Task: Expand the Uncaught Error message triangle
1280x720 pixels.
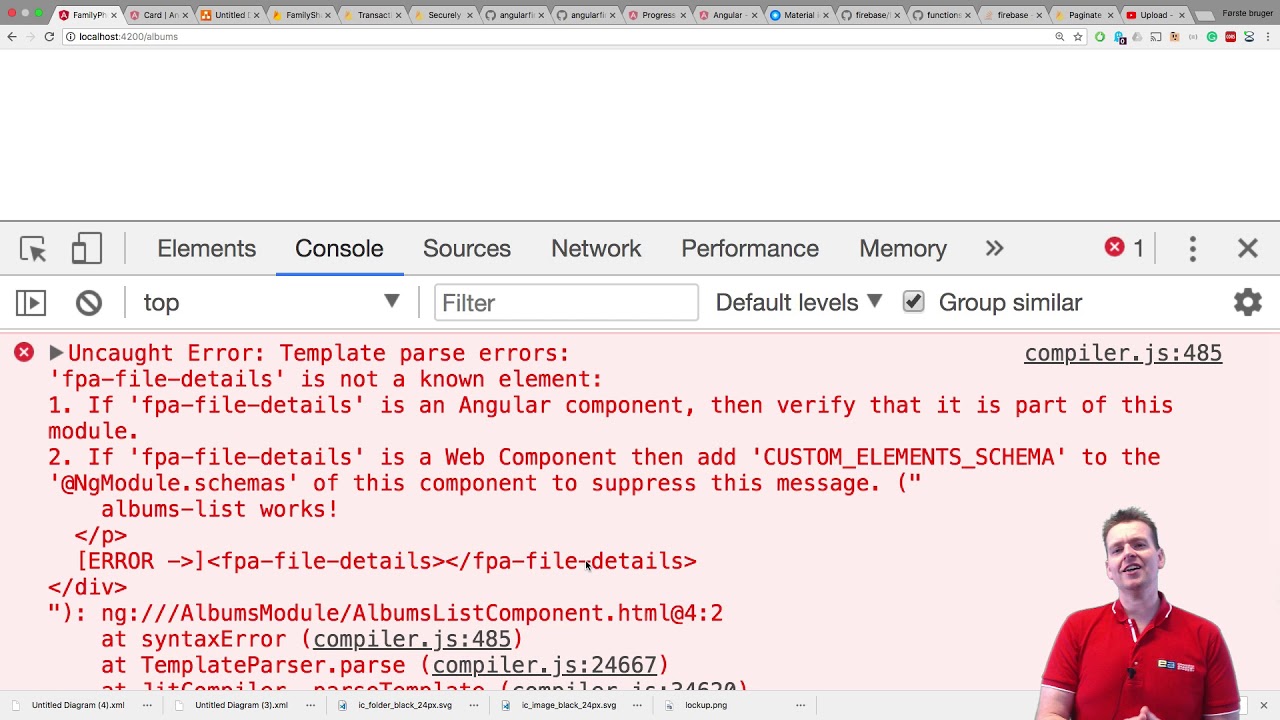Action: [x=56, y=353]
